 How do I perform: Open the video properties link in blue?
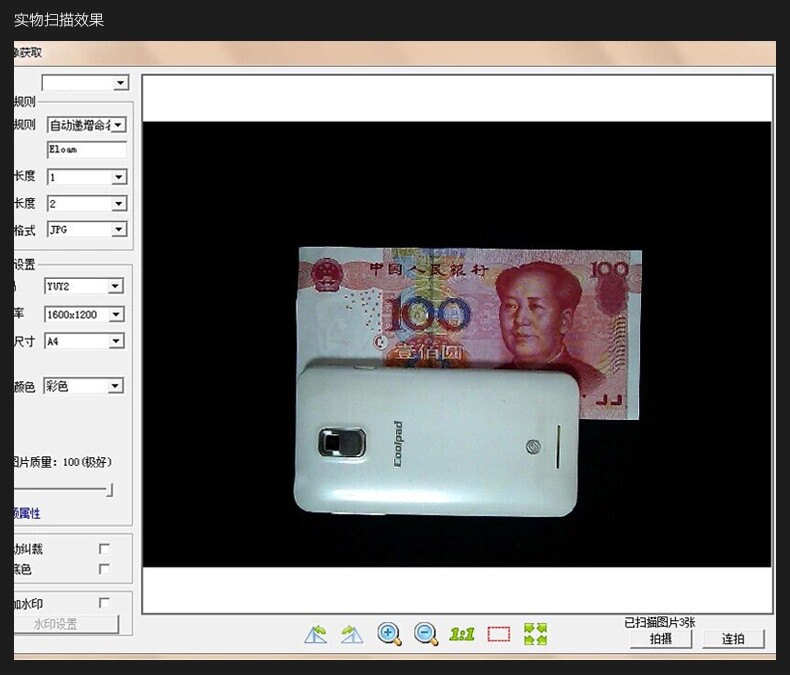[27, 513]
